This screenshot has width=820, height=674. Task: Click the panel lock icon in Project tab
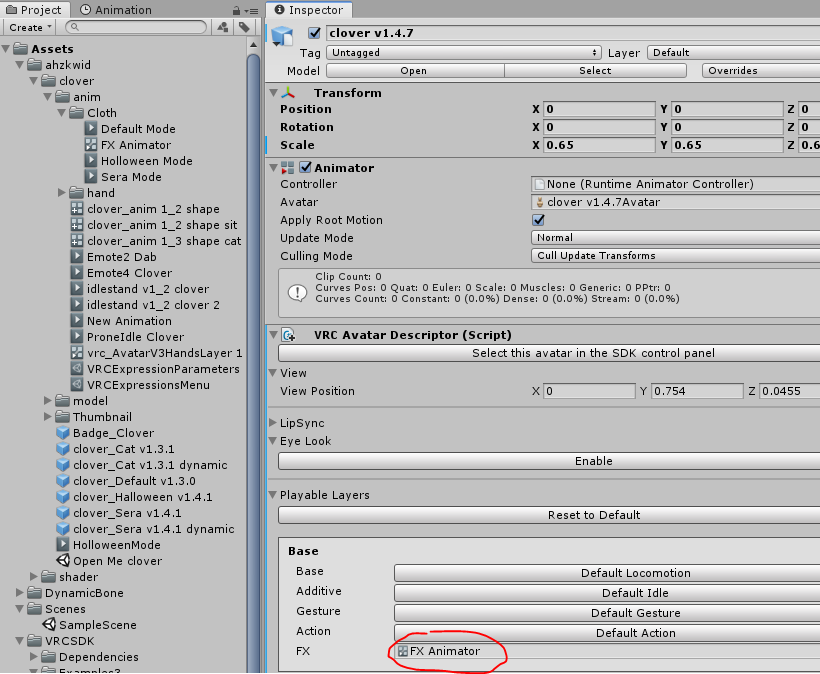coord(236,10)
